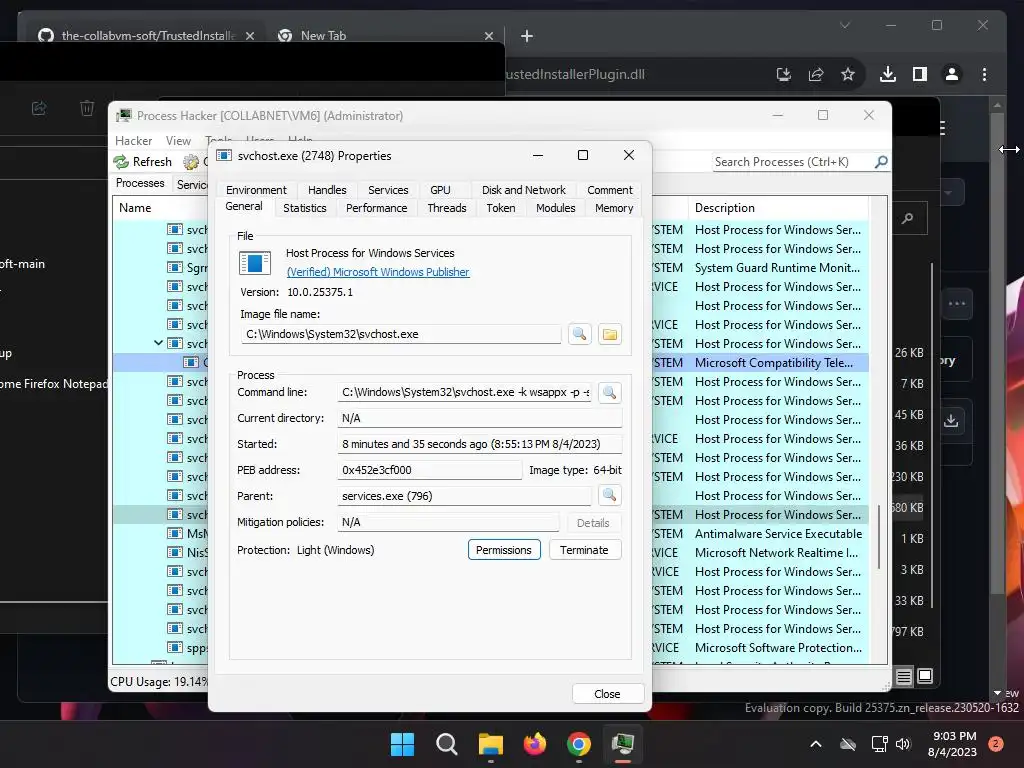Open the Memory tab
Viewport: 1024px width, 768px height.
pos(614,208)
